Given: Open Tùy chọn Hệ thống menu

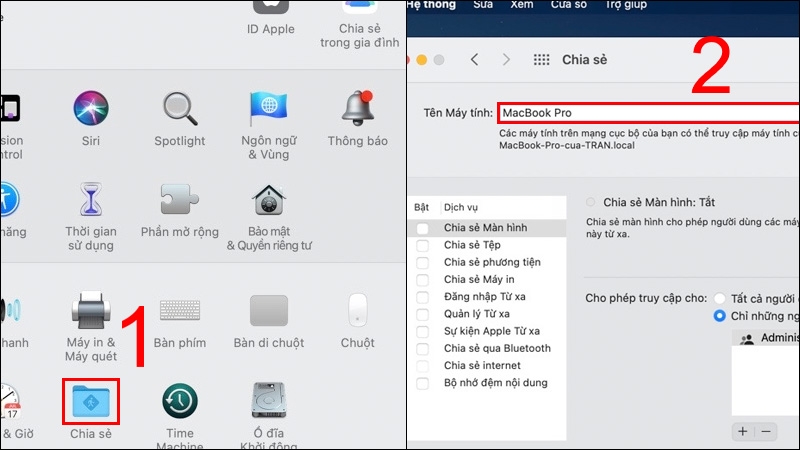Looking at the screenshot, I should click(431, 5).
